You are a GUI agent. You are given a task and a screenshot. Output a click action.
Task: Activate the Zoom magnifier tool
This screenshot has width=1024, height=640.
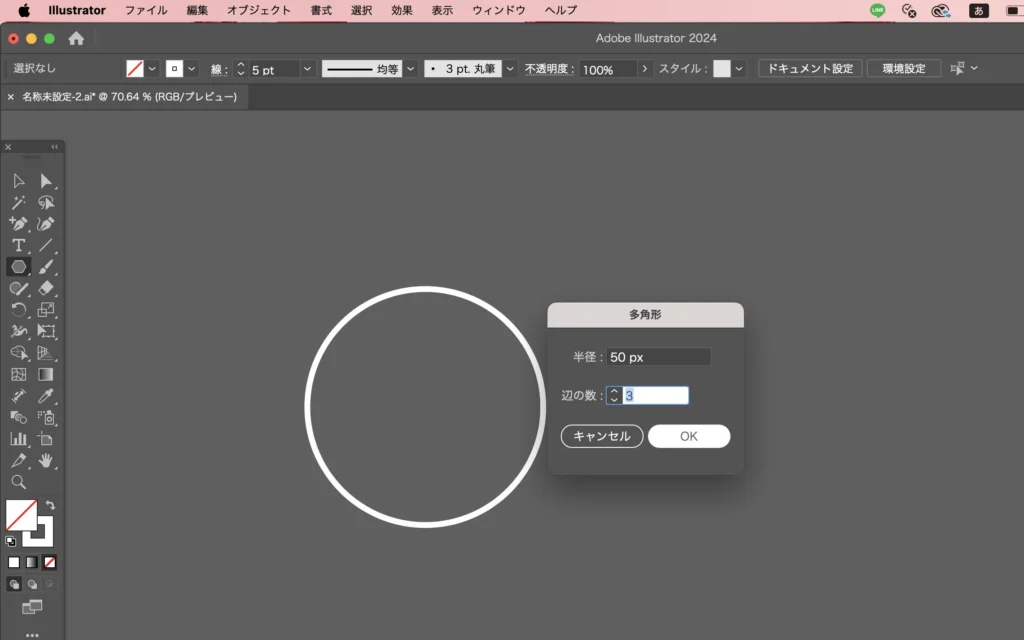pos(18,482)
